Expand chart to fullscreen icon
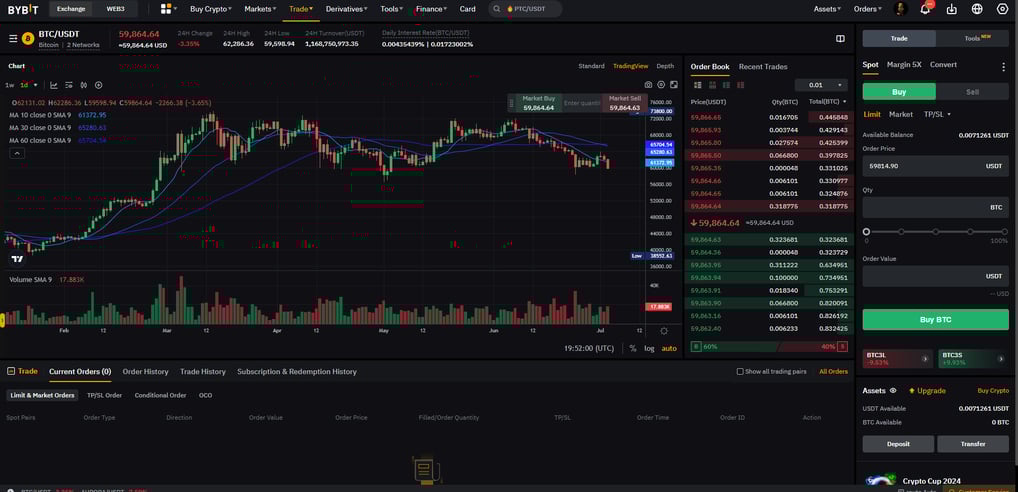1018x492 pixels. 674,85
